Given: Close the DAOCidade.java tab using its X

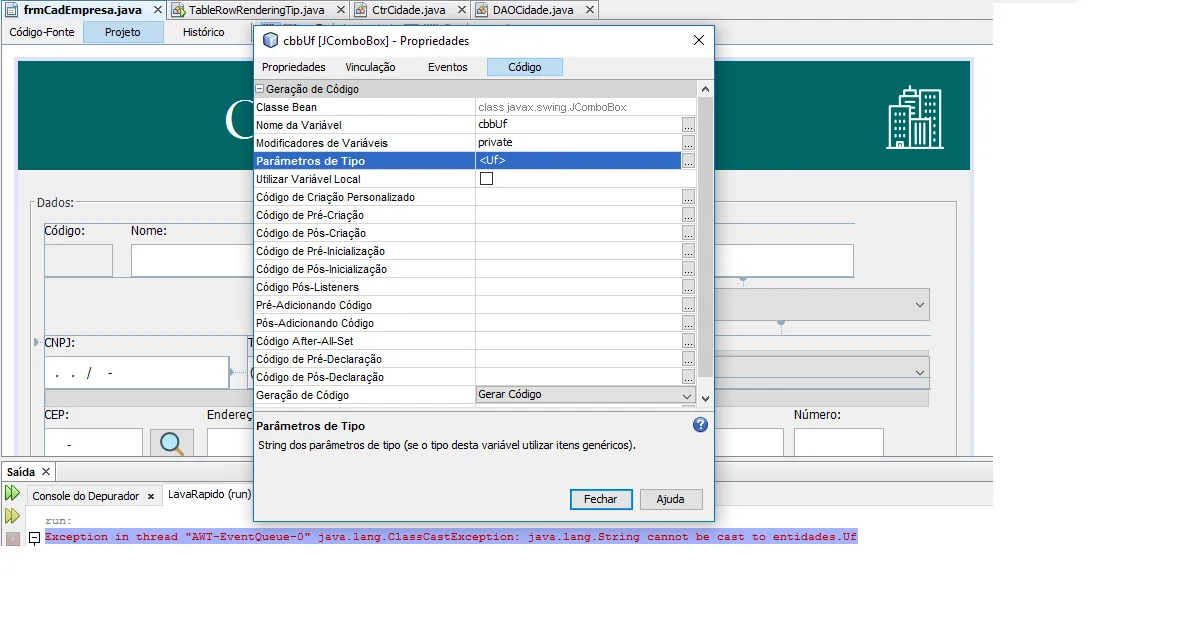Looking at the screenshot, I should [589, 10].
